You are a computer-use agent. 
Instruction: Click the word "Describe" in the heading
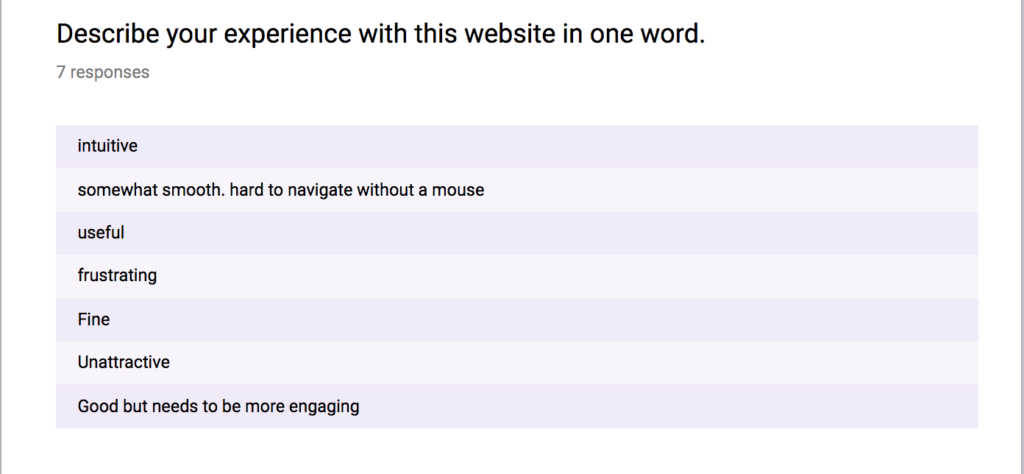point(108,34)
